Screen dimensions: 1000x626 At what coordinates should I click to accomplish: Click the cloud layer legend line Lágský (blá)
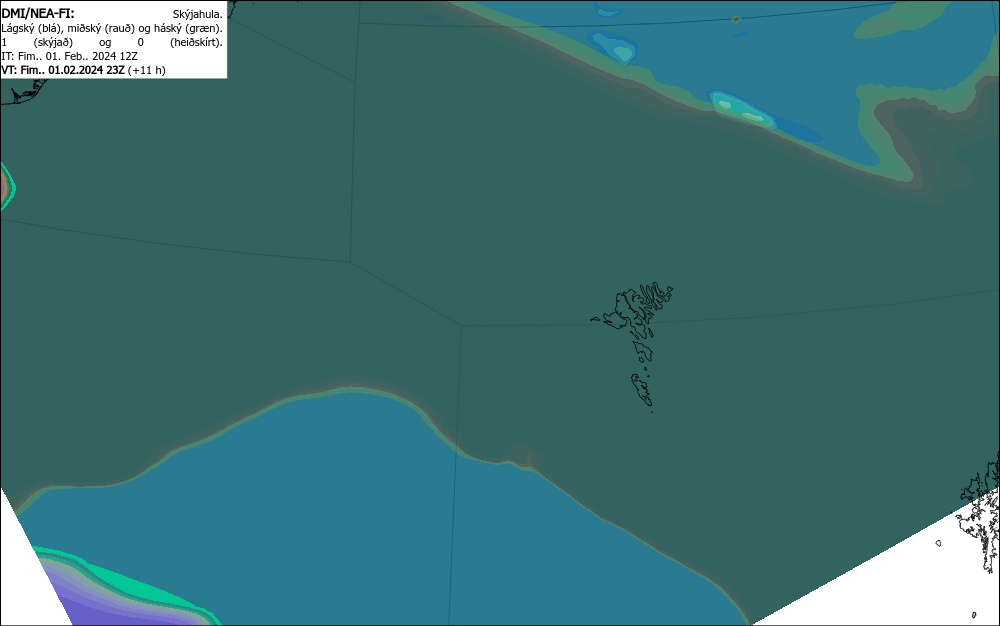[112, 28]
